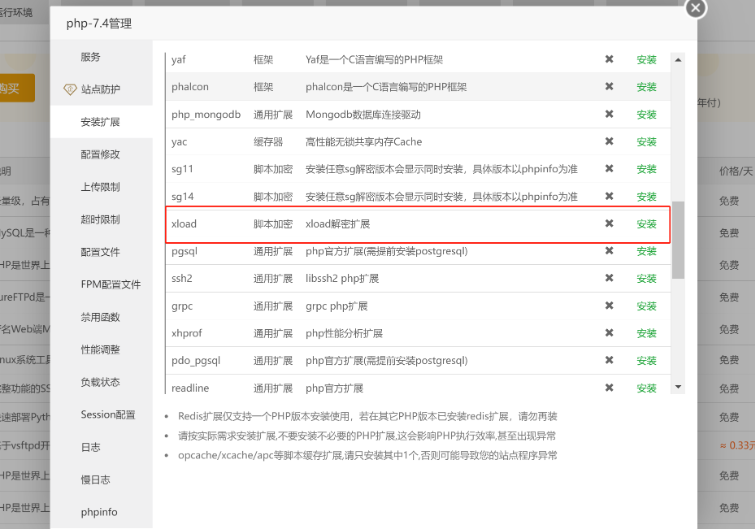Click the 框架 type cell for phalcon
Screen dimensions: 755x529
point(263,87)
